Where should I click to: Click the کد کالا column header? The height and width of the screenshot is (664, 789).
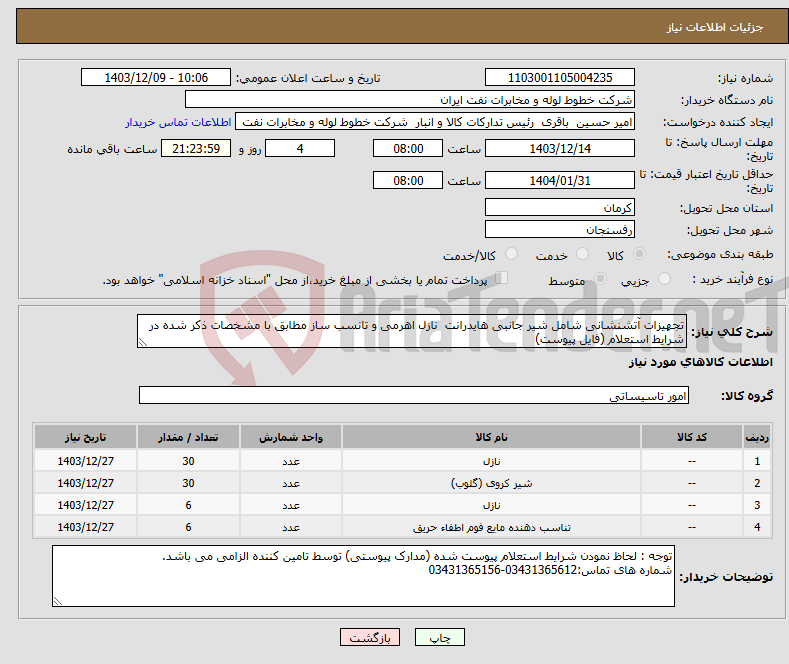pyautogui.click(x=692, y=437)
